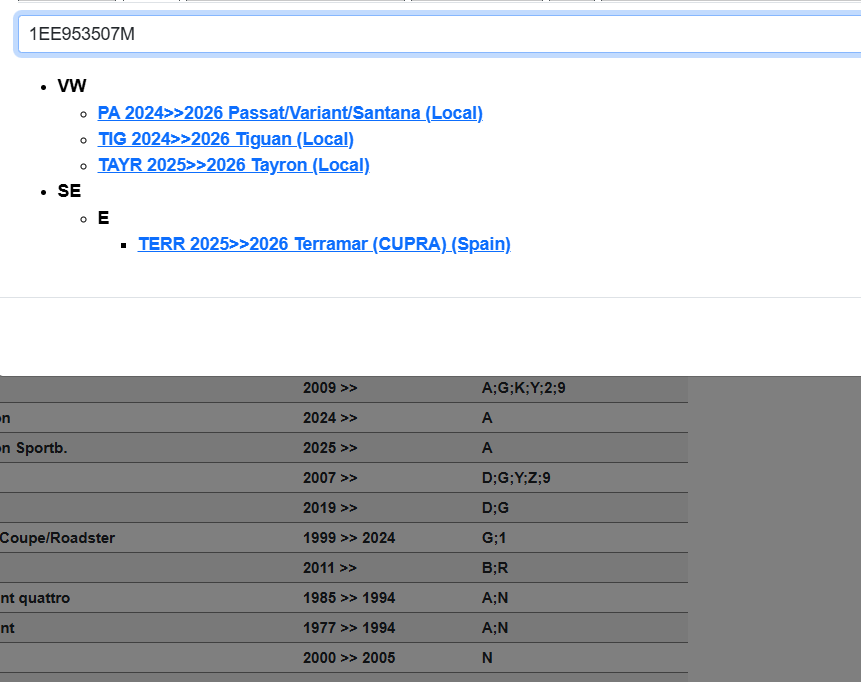Open the TERR Terramar (CUPRA) (Spain) link
Viewport: 861px width, 682px height.
(x=324, y=244)
